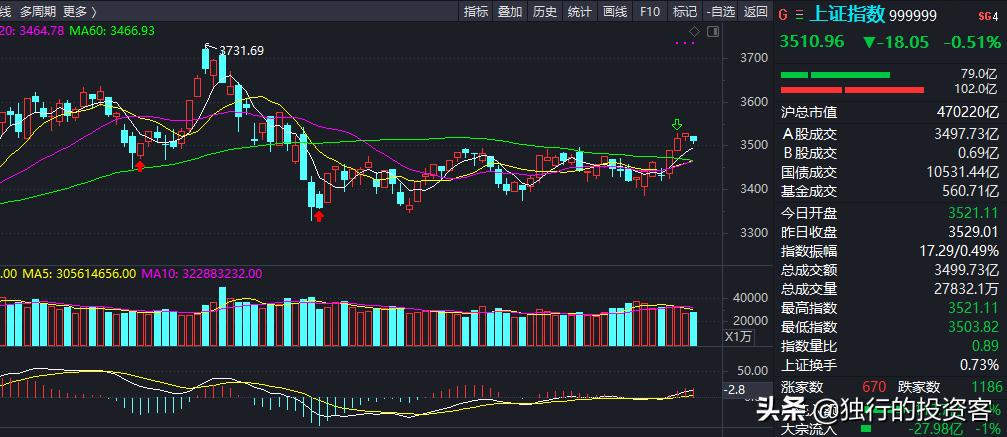1007x437 pixels.
Task: Open the 多周期 multi-period view
Action: [x=37, y=12]
